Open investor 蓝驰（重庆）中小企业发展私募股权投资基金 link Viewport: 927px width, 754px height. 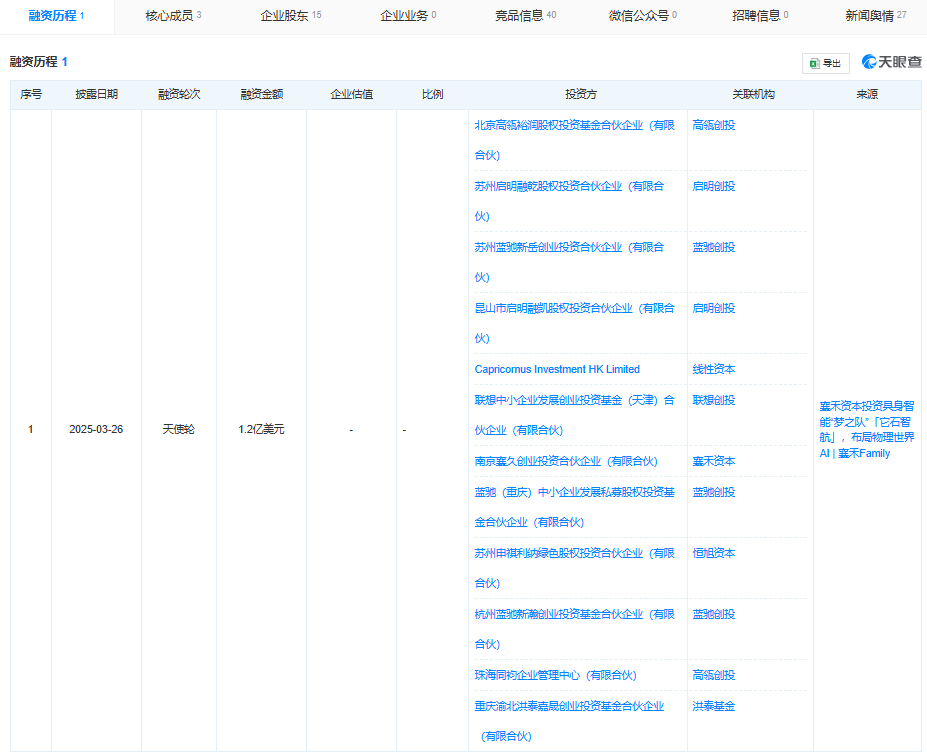pos(574,507)
